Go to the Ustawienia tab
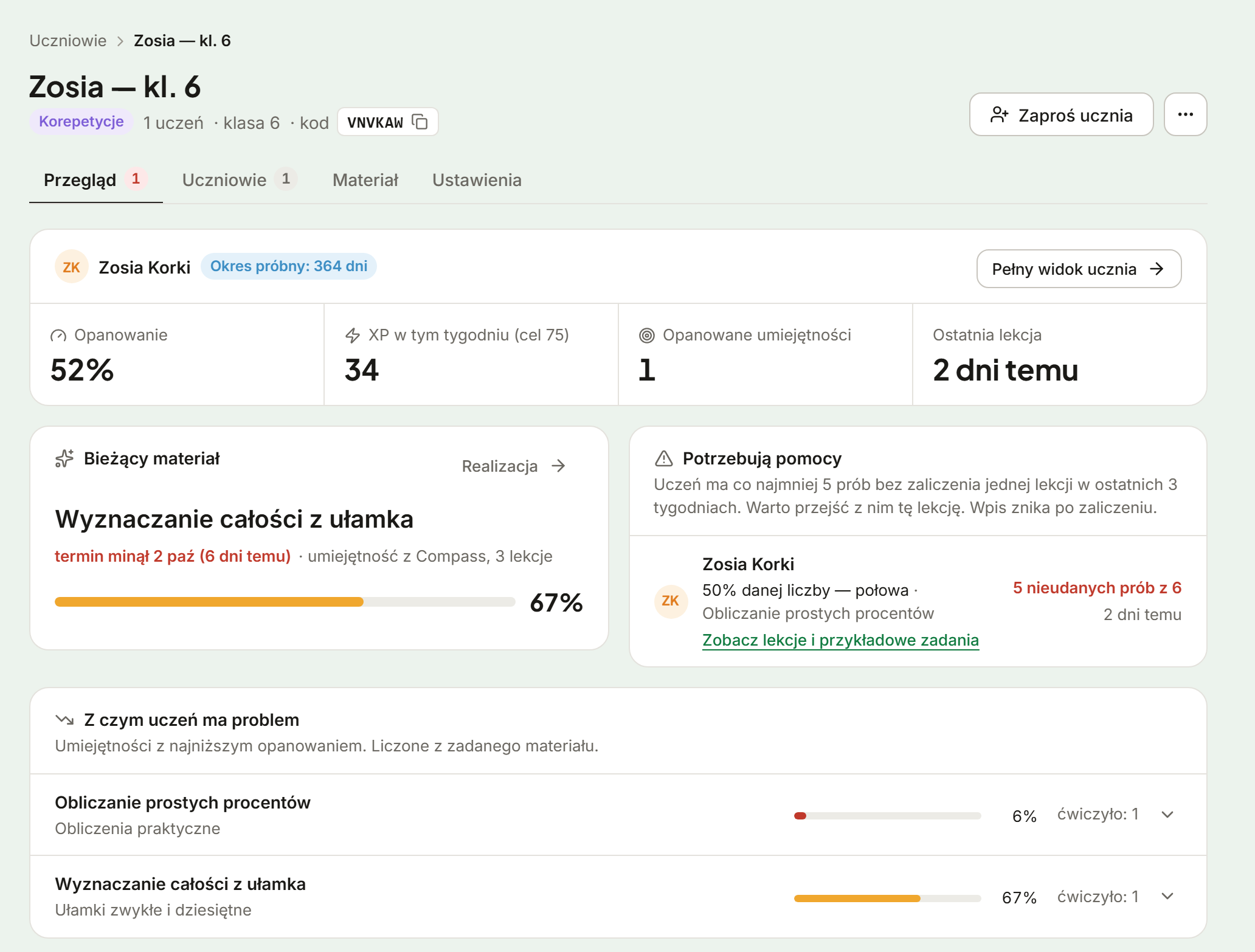 click(477, 180)
